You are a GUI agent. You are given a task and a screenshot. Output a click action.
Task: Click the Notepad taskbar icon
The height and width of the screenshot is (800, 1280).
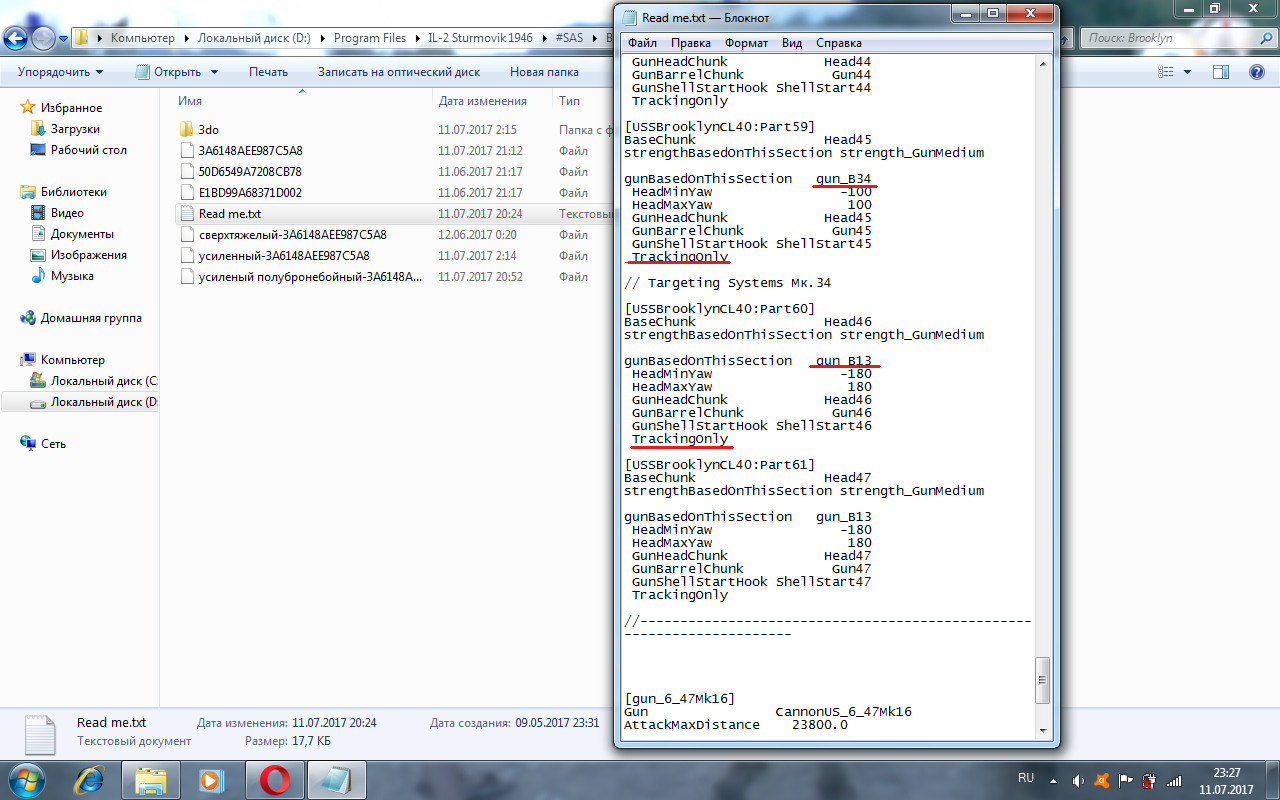coord(337,780)
